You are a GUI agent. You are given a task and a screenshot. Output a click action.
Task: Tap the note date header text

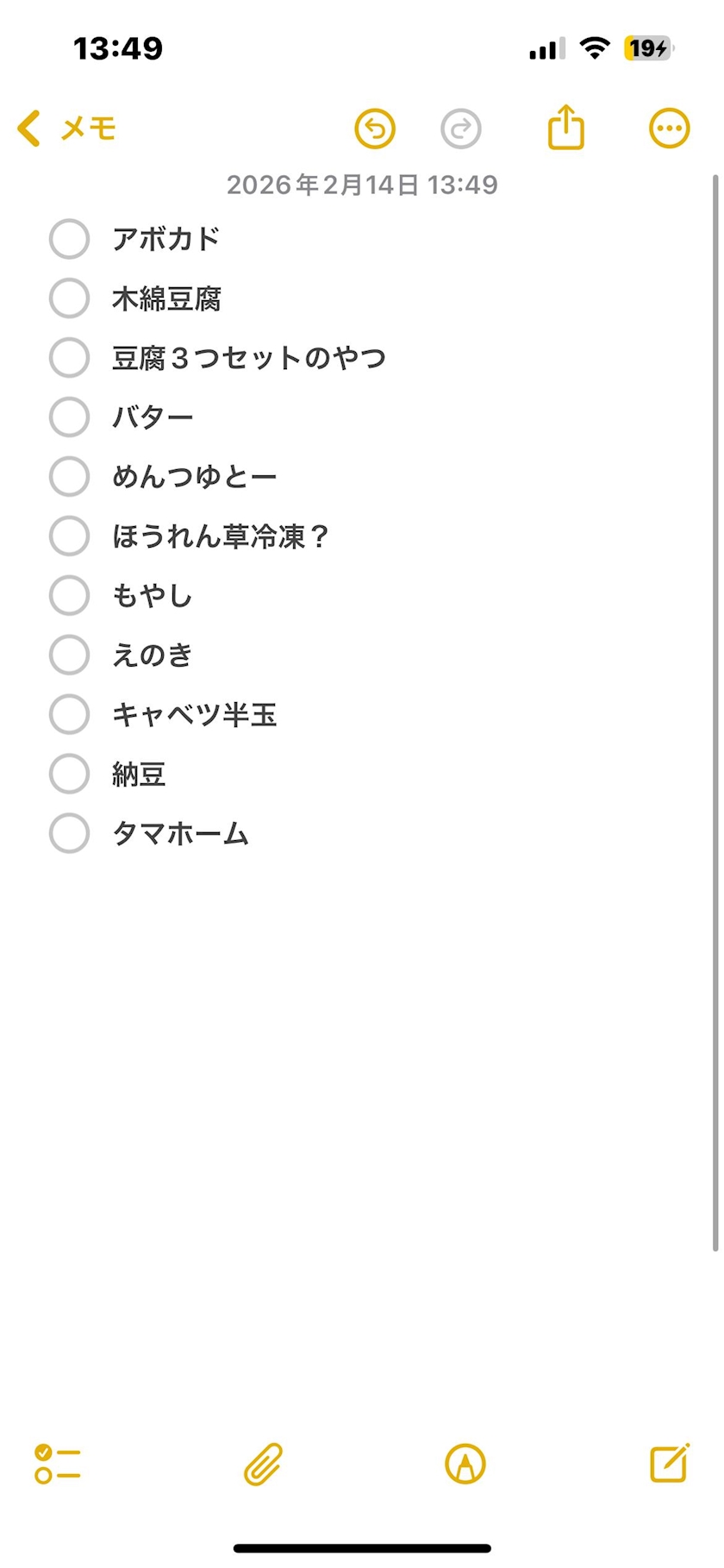click(362, 185)
